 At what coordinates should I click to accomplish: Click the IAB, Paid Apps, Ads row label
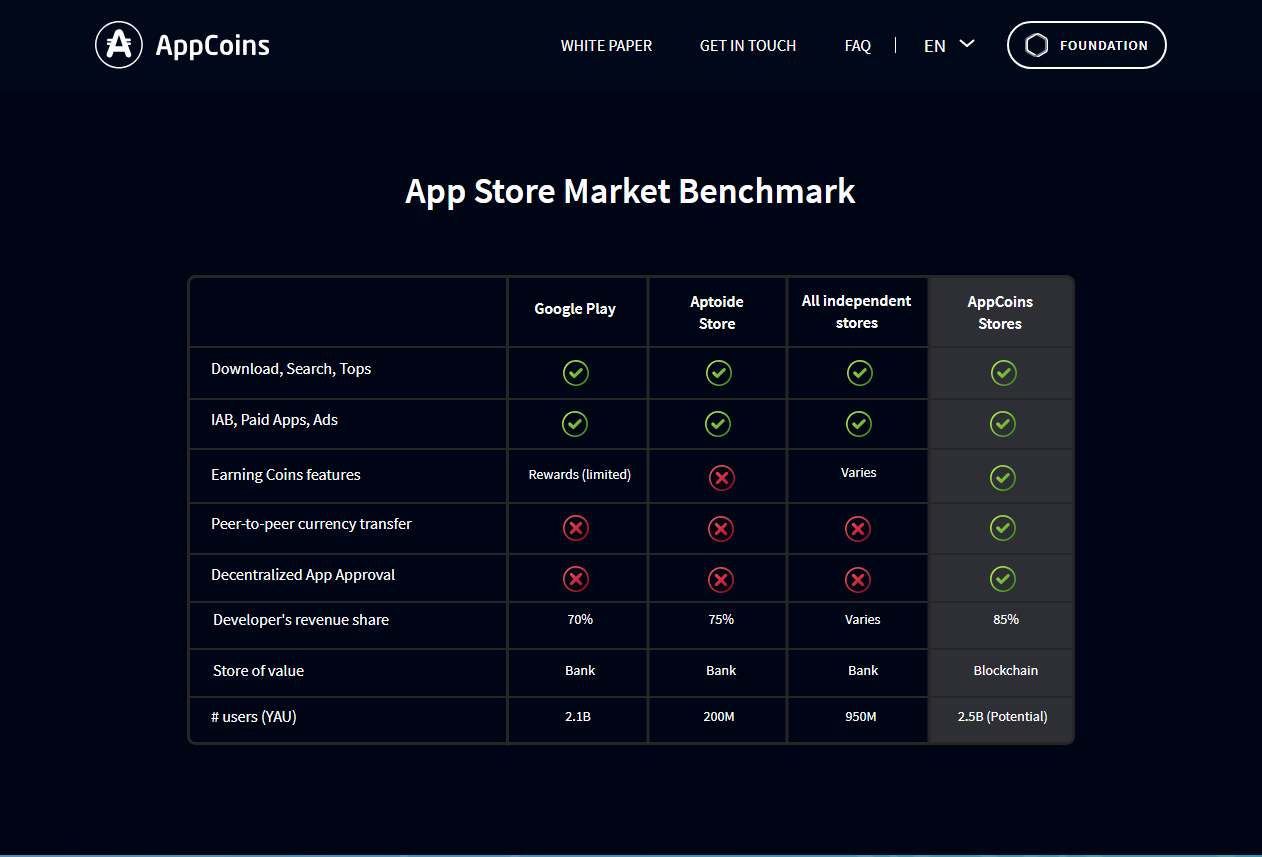275,420
